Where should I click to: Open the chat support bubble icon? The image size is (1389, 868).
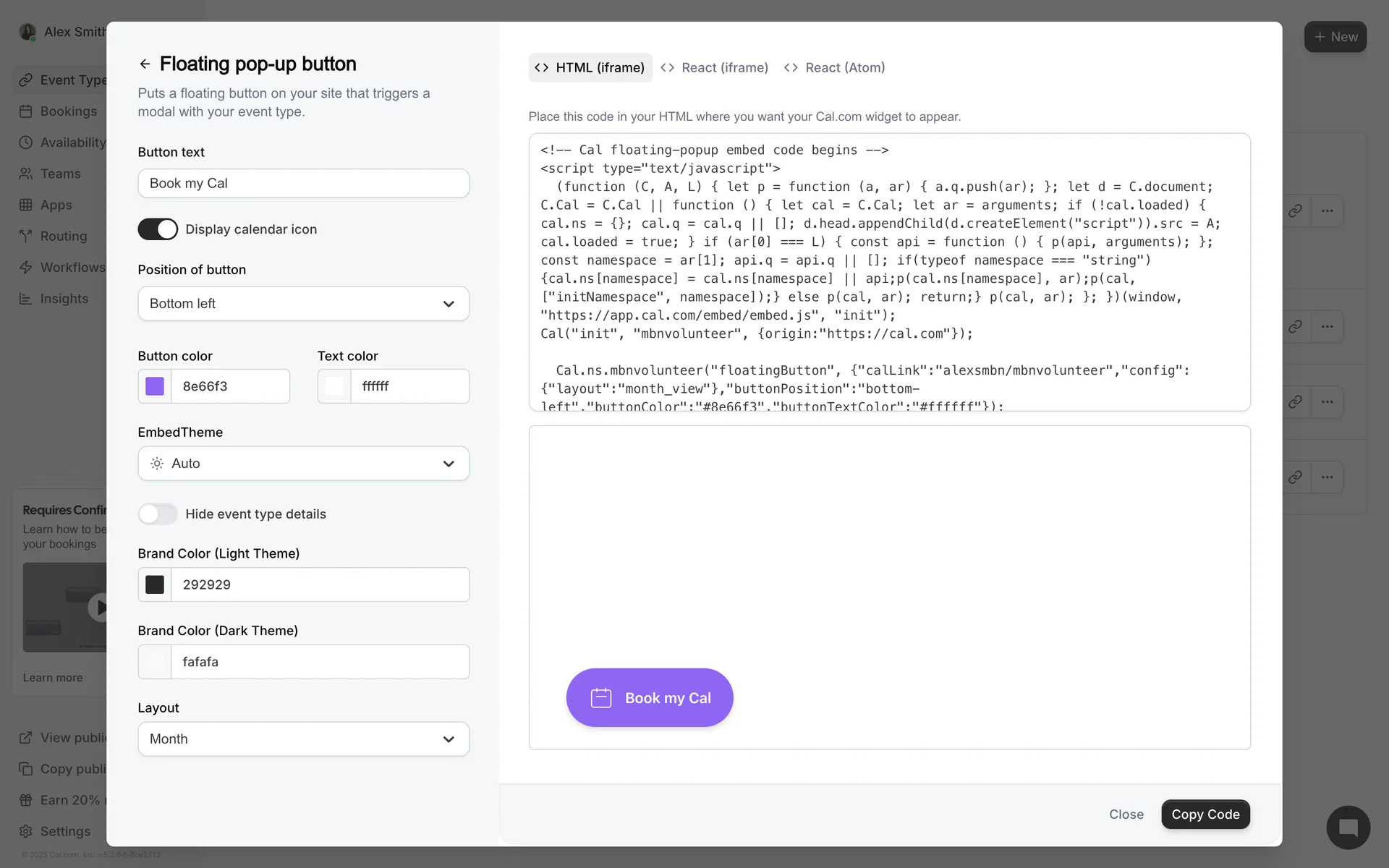click(x=1348, y=827)
